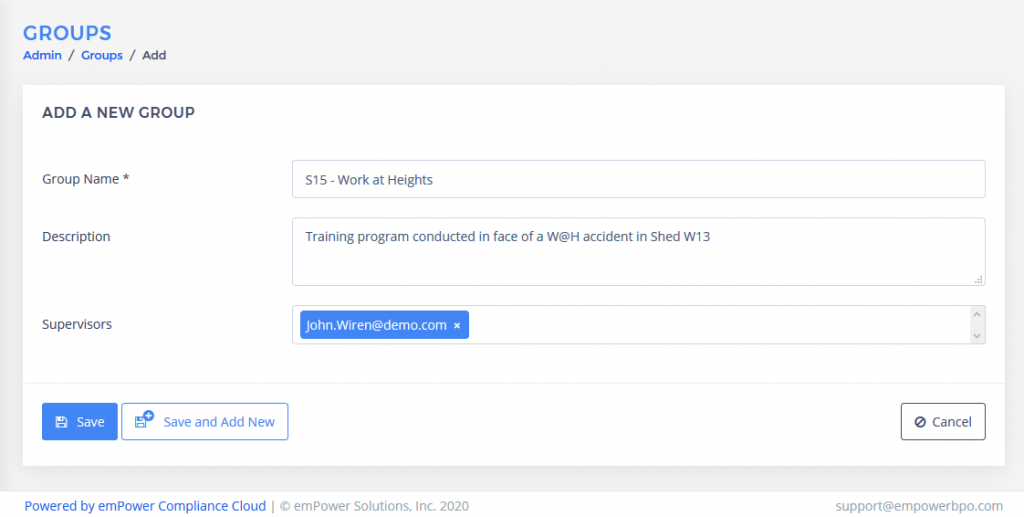This screenshot has height=517, width=1024.
Task: Click the Description field label
Action: point(76,237)
